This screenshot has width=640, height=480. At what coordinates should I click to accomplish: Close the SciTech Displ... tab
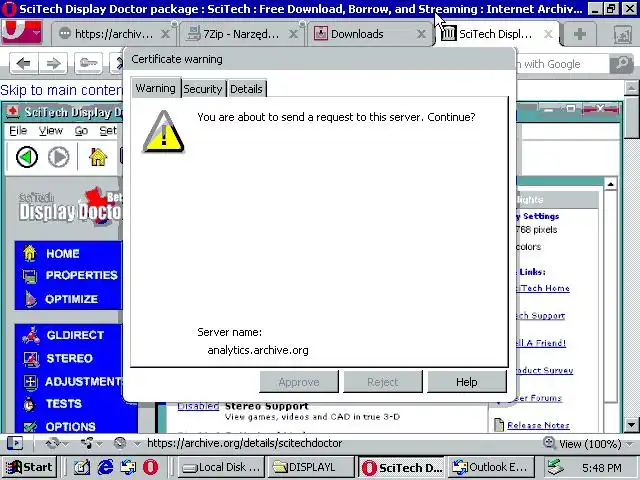pos(549,34)
